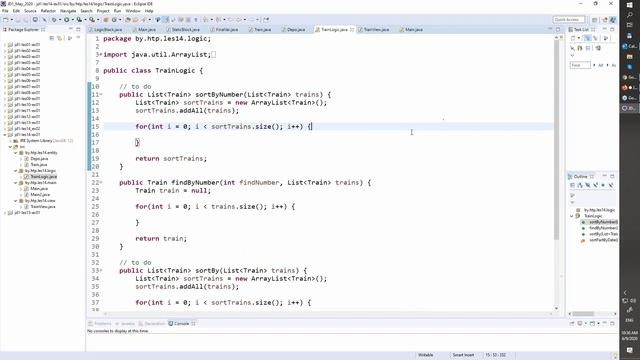Click the New file toolbar icon
640x360 pixels.
point(6,20)
